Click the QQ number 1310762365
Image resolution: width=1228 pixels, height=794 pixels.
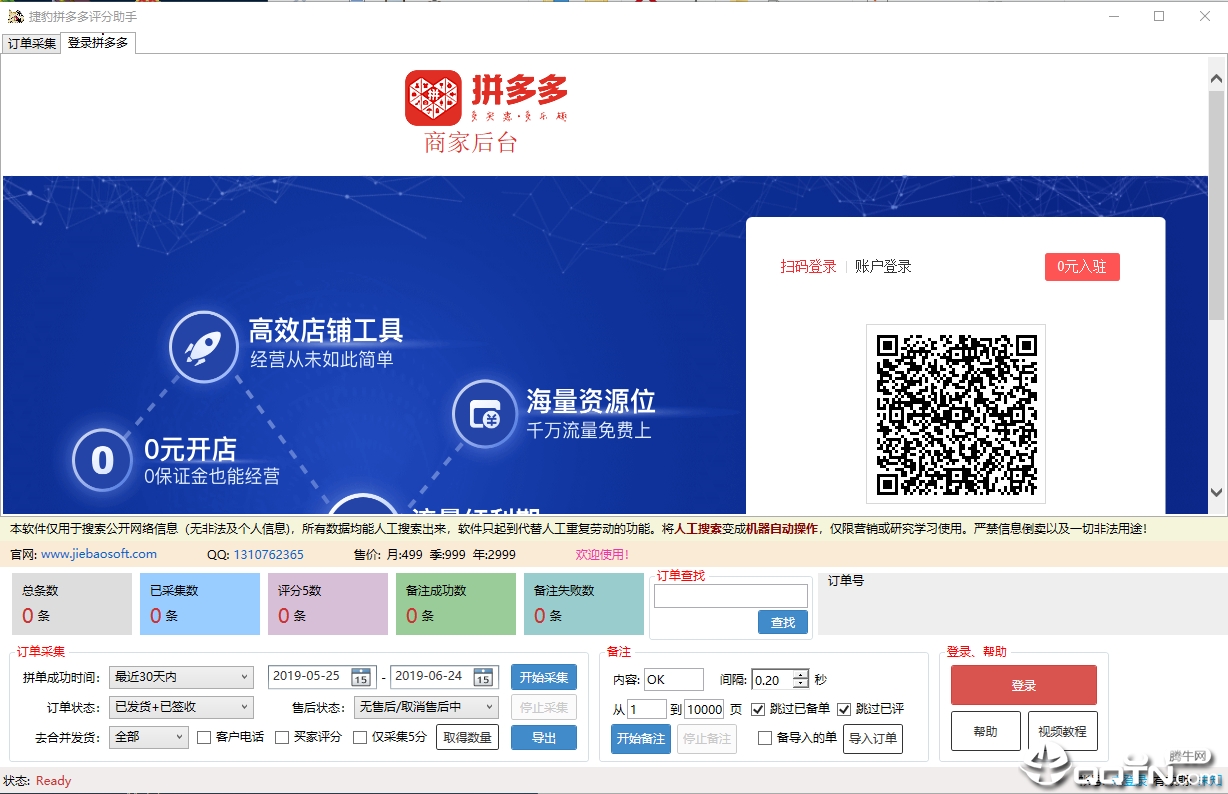[x=268, y=554]
